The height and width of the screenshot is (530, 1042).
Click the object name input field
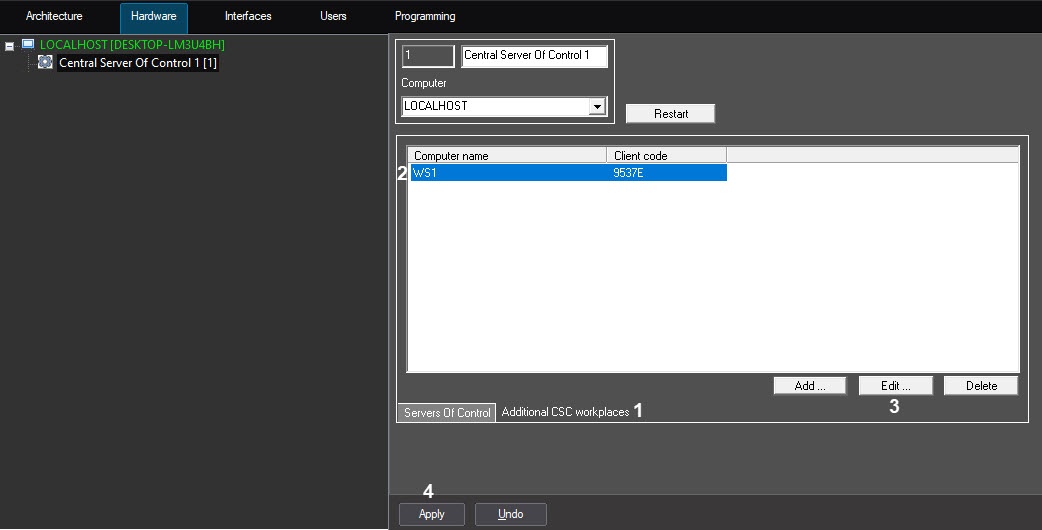(x=534, y=56)
